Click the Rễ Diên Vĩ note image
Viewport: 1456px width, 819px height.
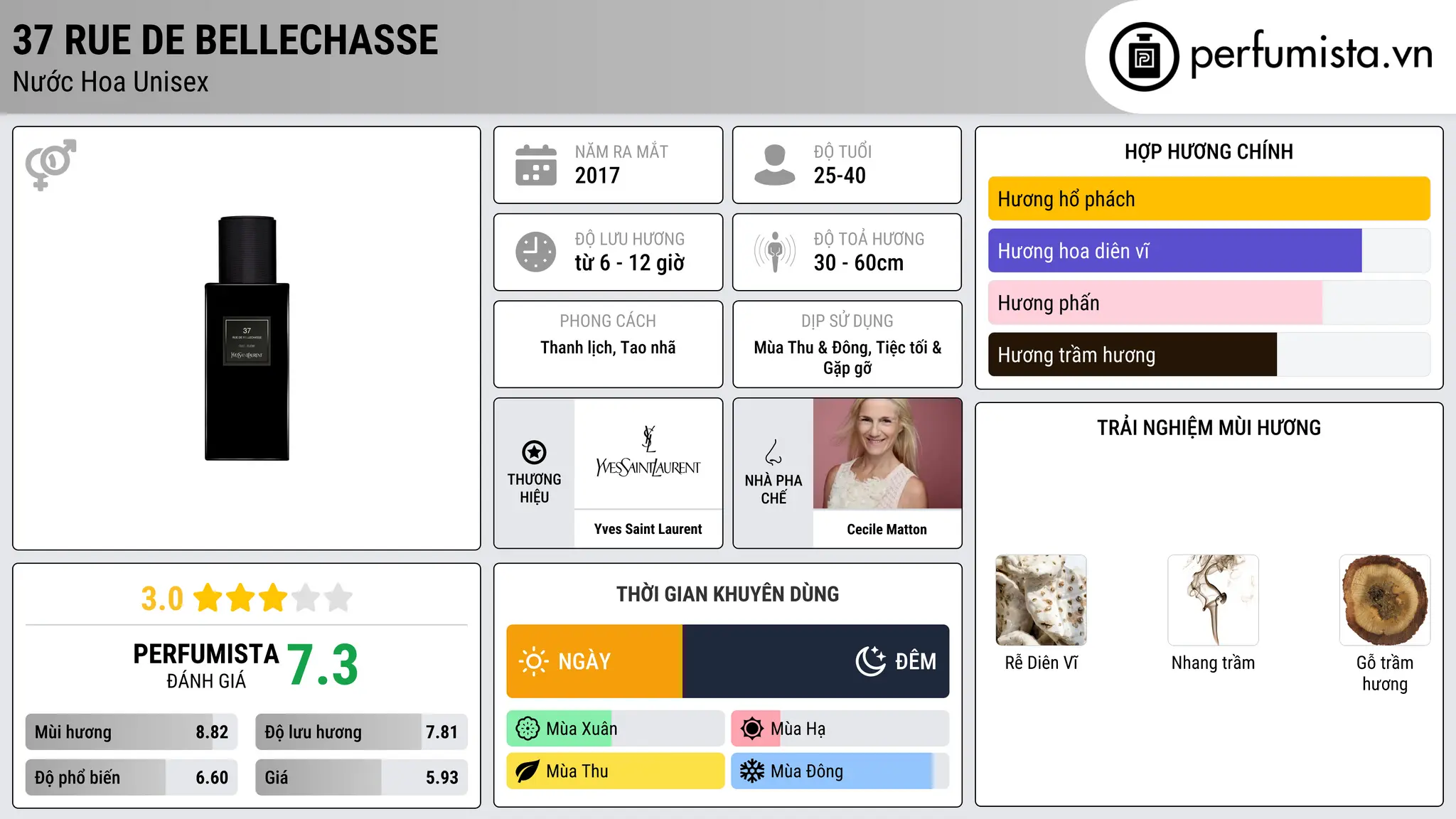coord(1041,600)
